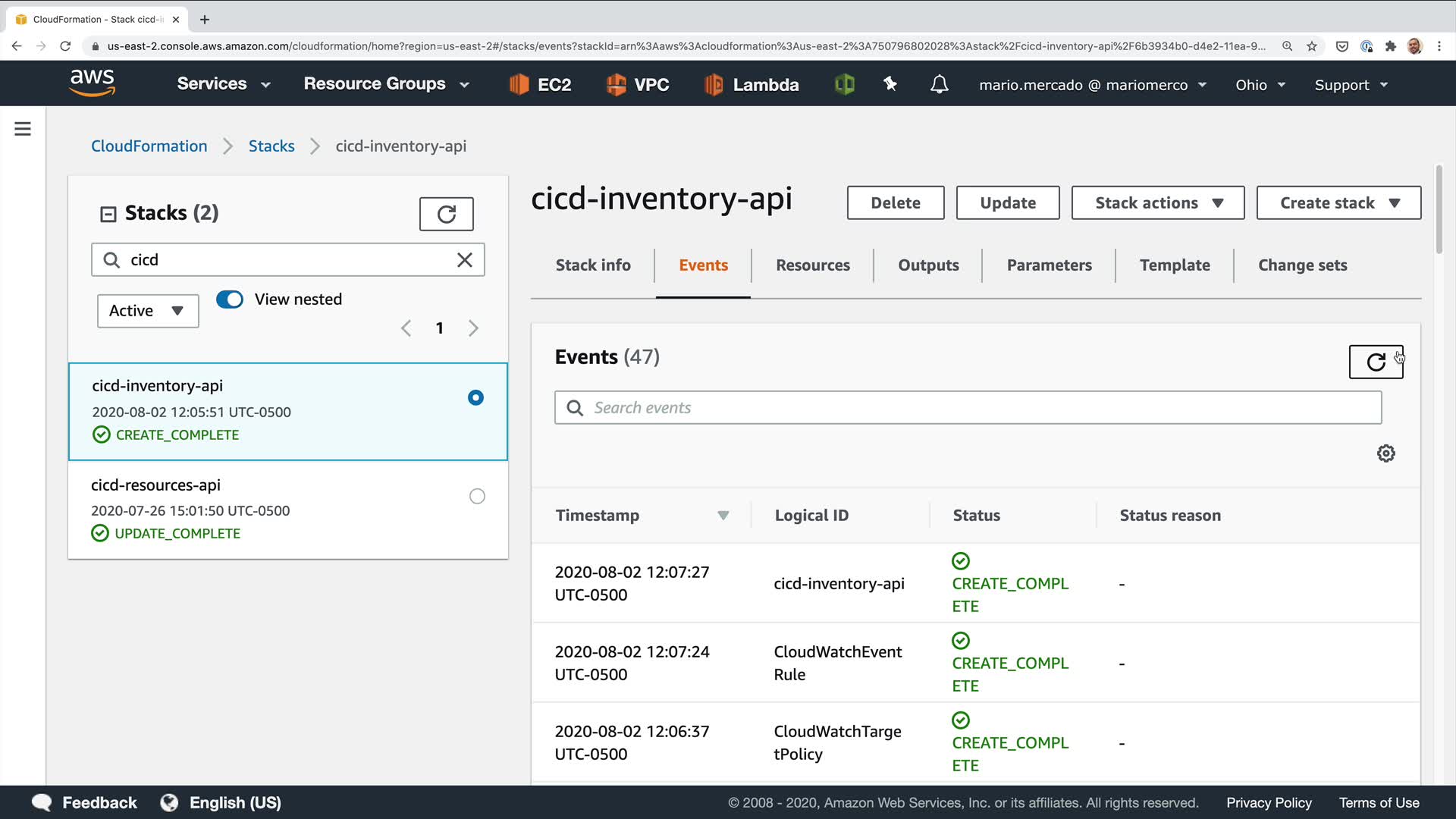The width and height of the screenshot is (1456, 819).
Task: Open the hamburger navigation menu
Action: pyautogui.click(x=23, y=129)
